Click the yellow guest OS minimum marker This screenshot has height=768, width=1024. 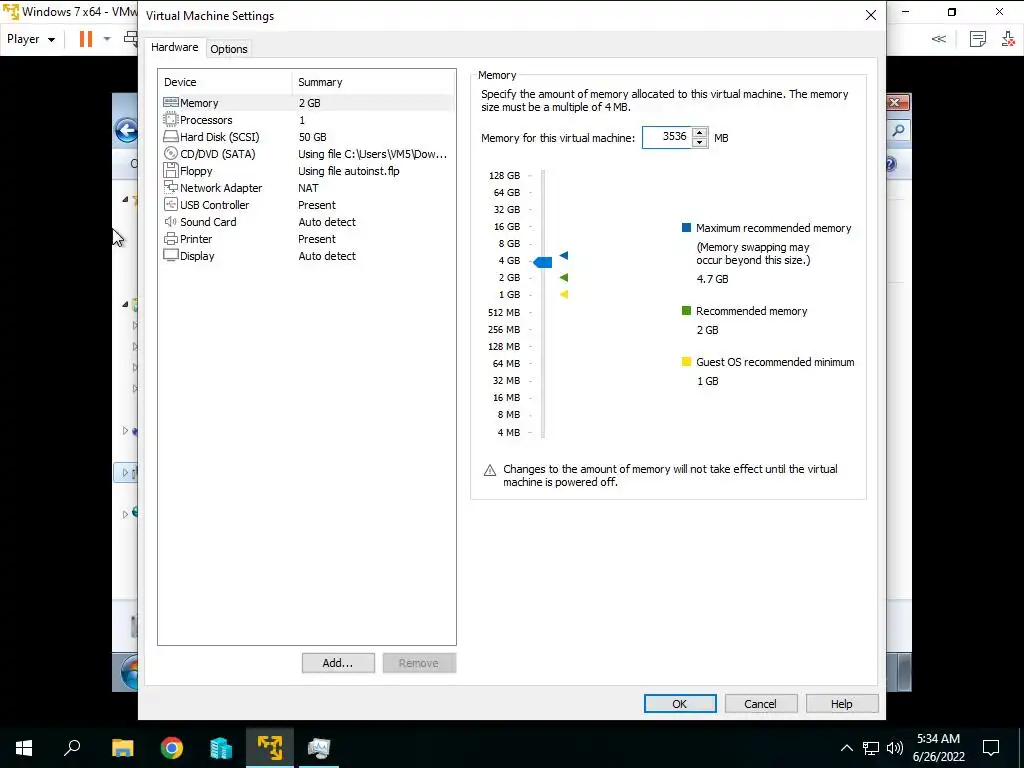click(564, 295)
